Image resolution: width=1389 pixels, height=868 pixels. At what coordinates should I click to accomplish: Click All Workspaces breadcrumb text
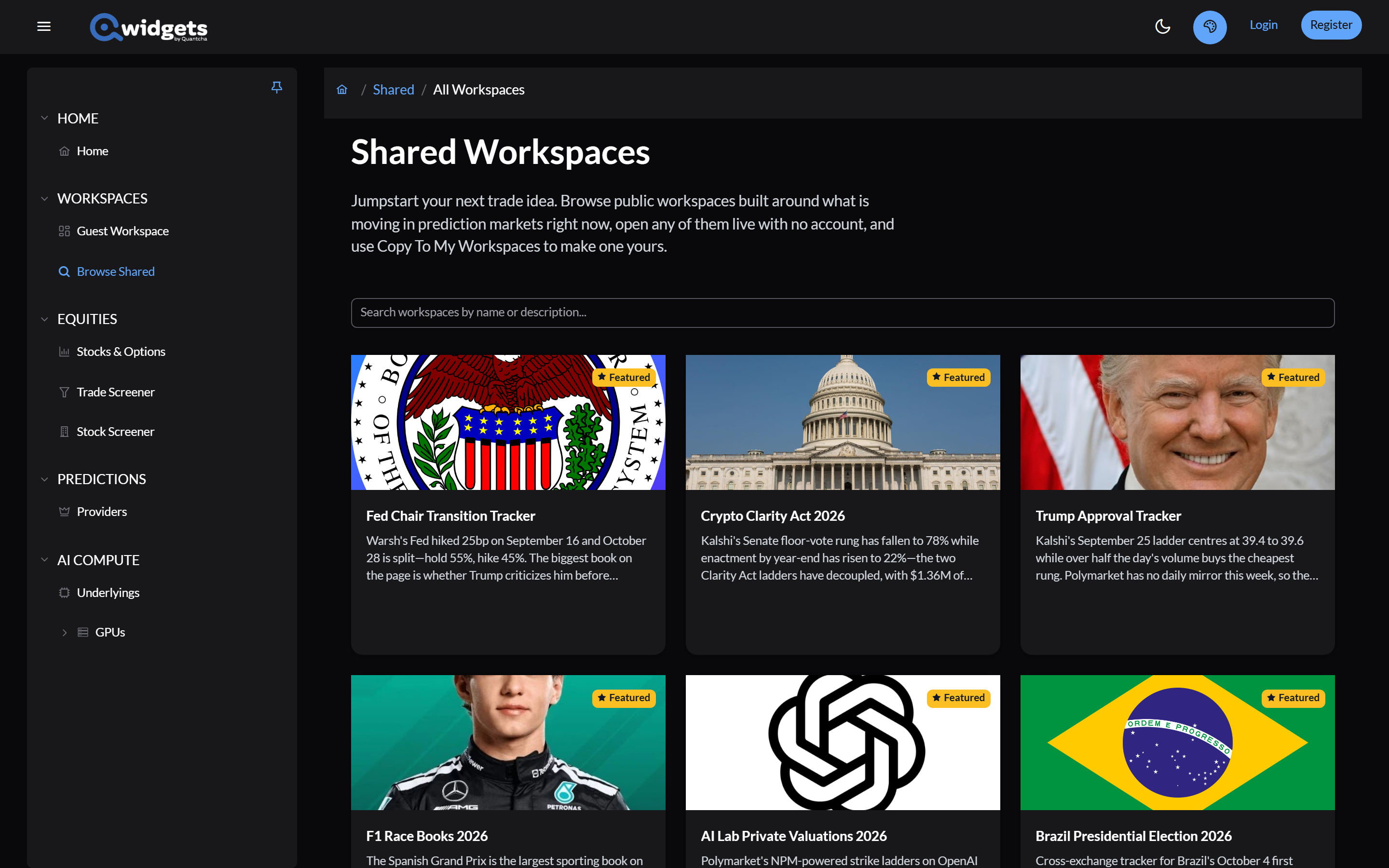(479, 90)
